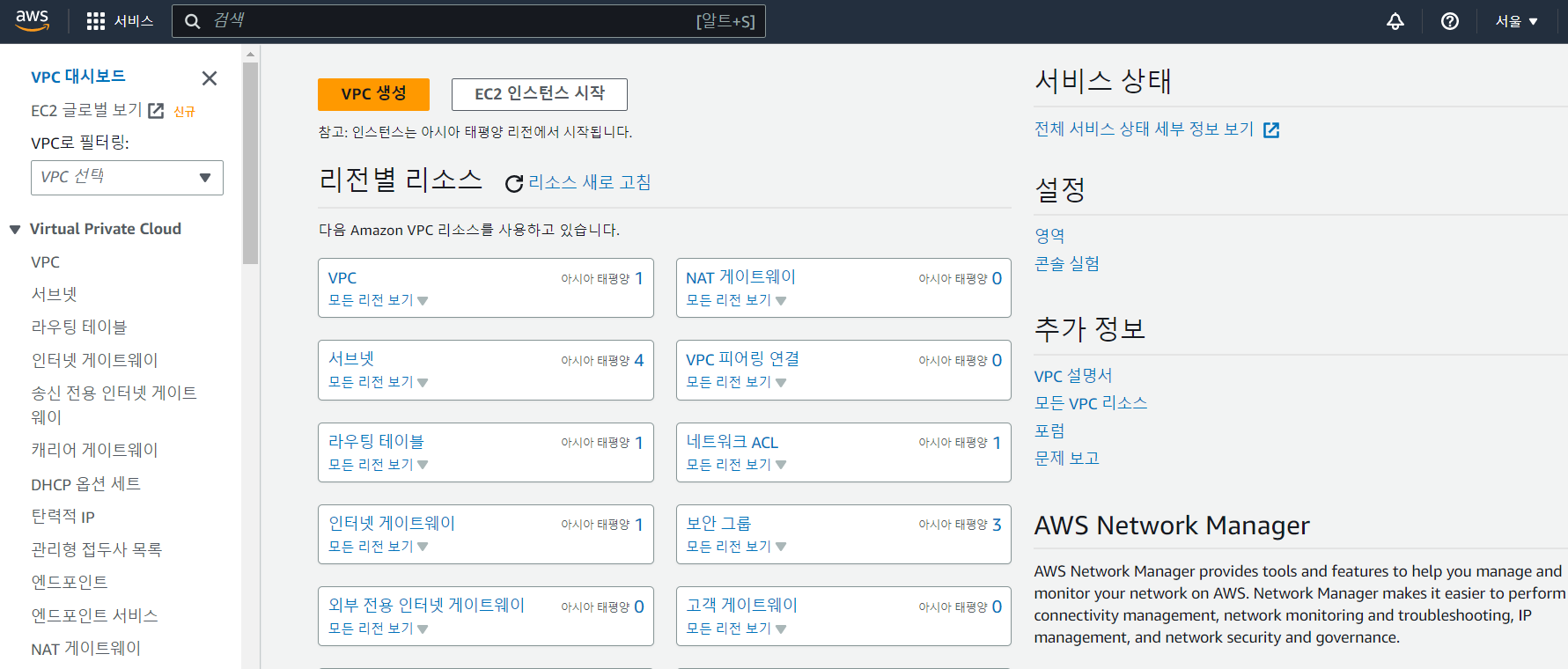
Task: Select DHCP 옵션 세트 in the sidebar
Action: click(86, 484)
